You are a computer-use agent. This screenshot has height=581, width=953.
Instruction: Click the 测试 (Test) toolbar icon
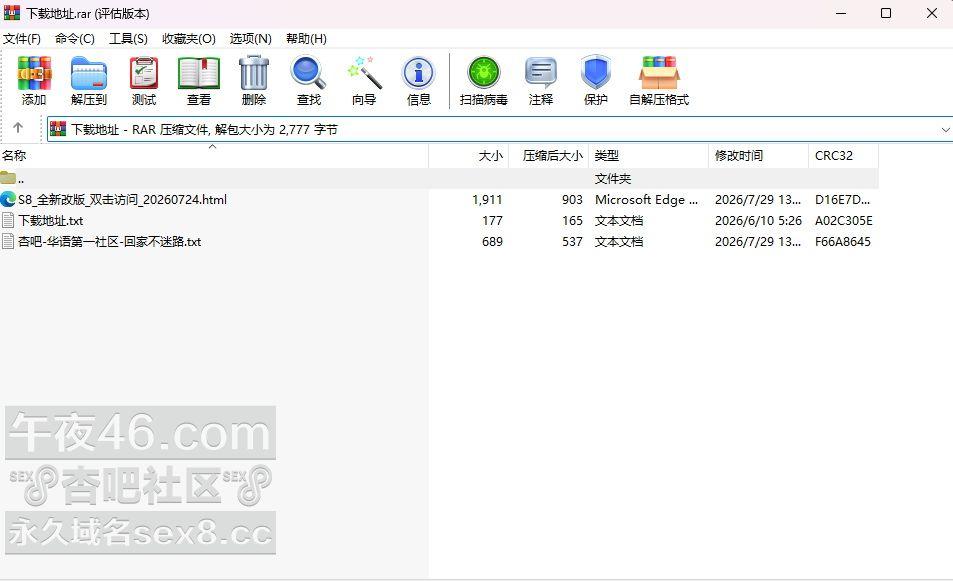[144, 72]
